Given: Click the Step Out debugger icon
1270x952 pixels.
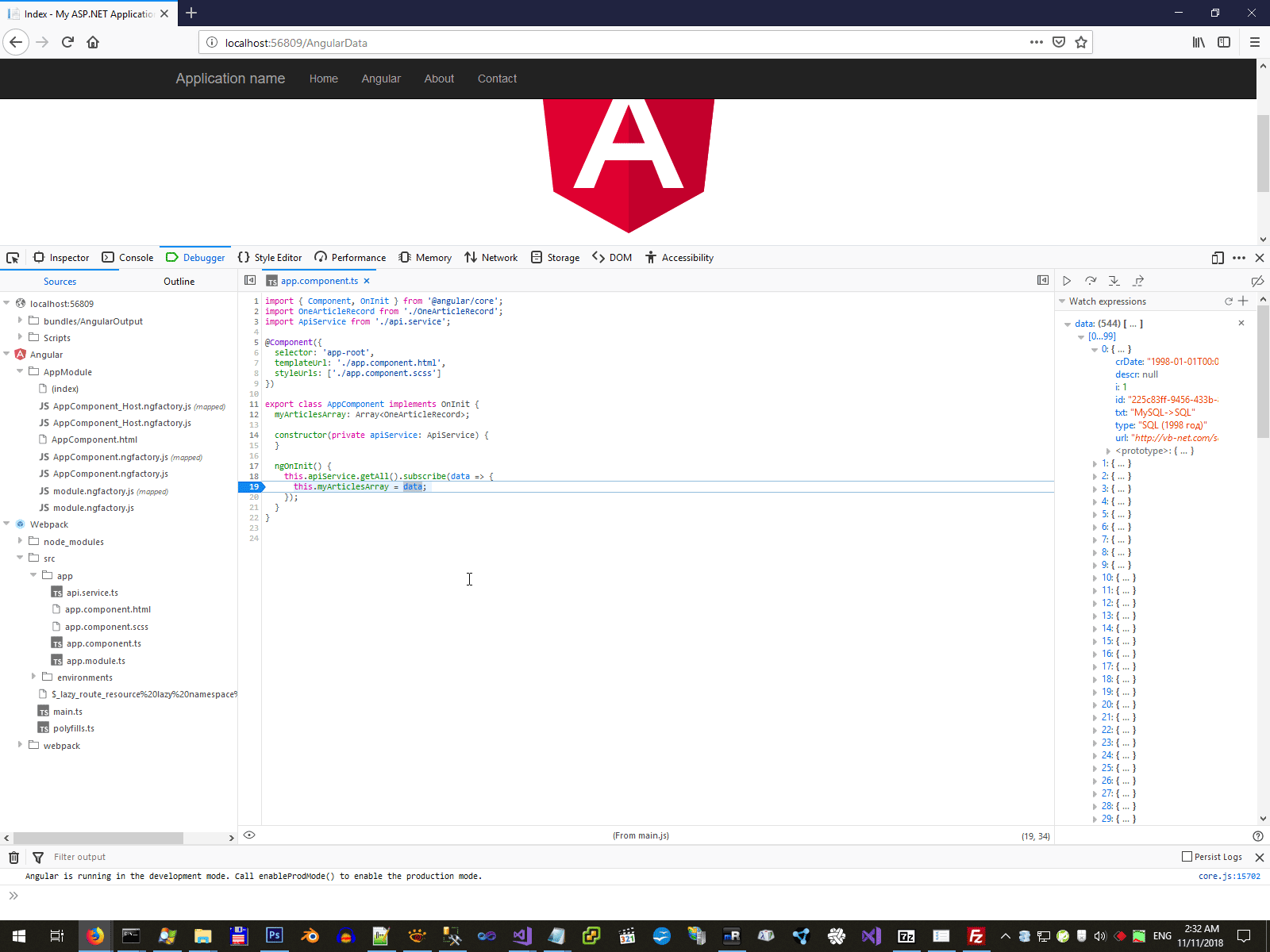Looking at the screenshot, I should pyautogui.click(x=1138, y=281).
